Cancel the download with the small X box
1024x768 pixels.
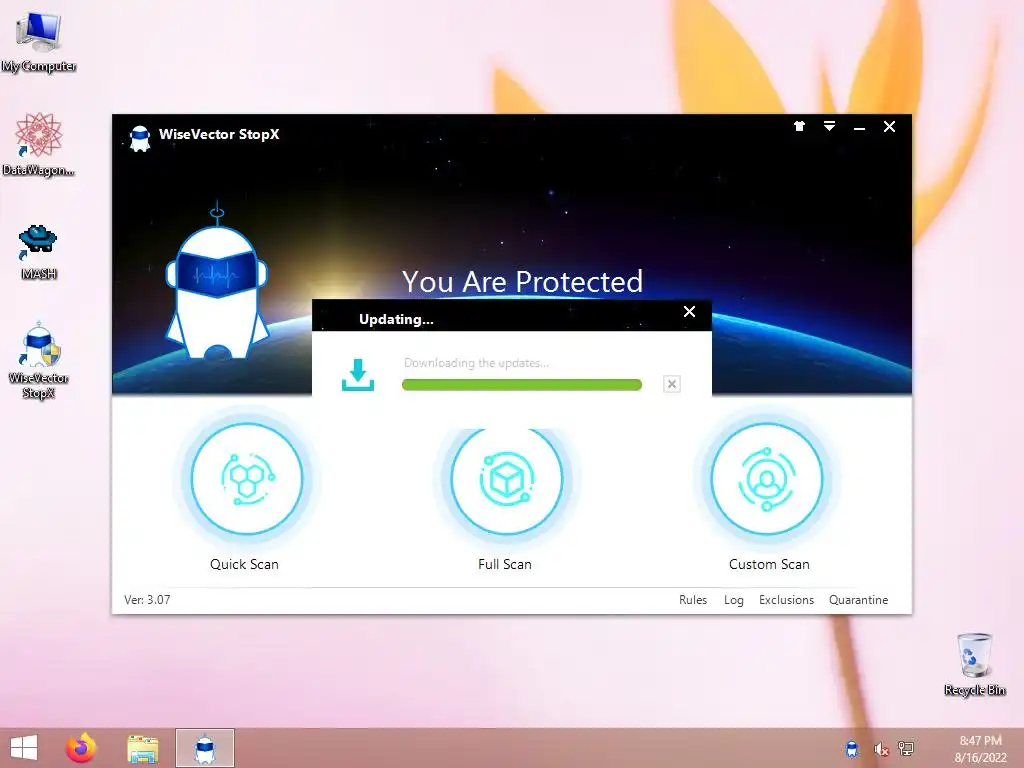tap(671, 384)
